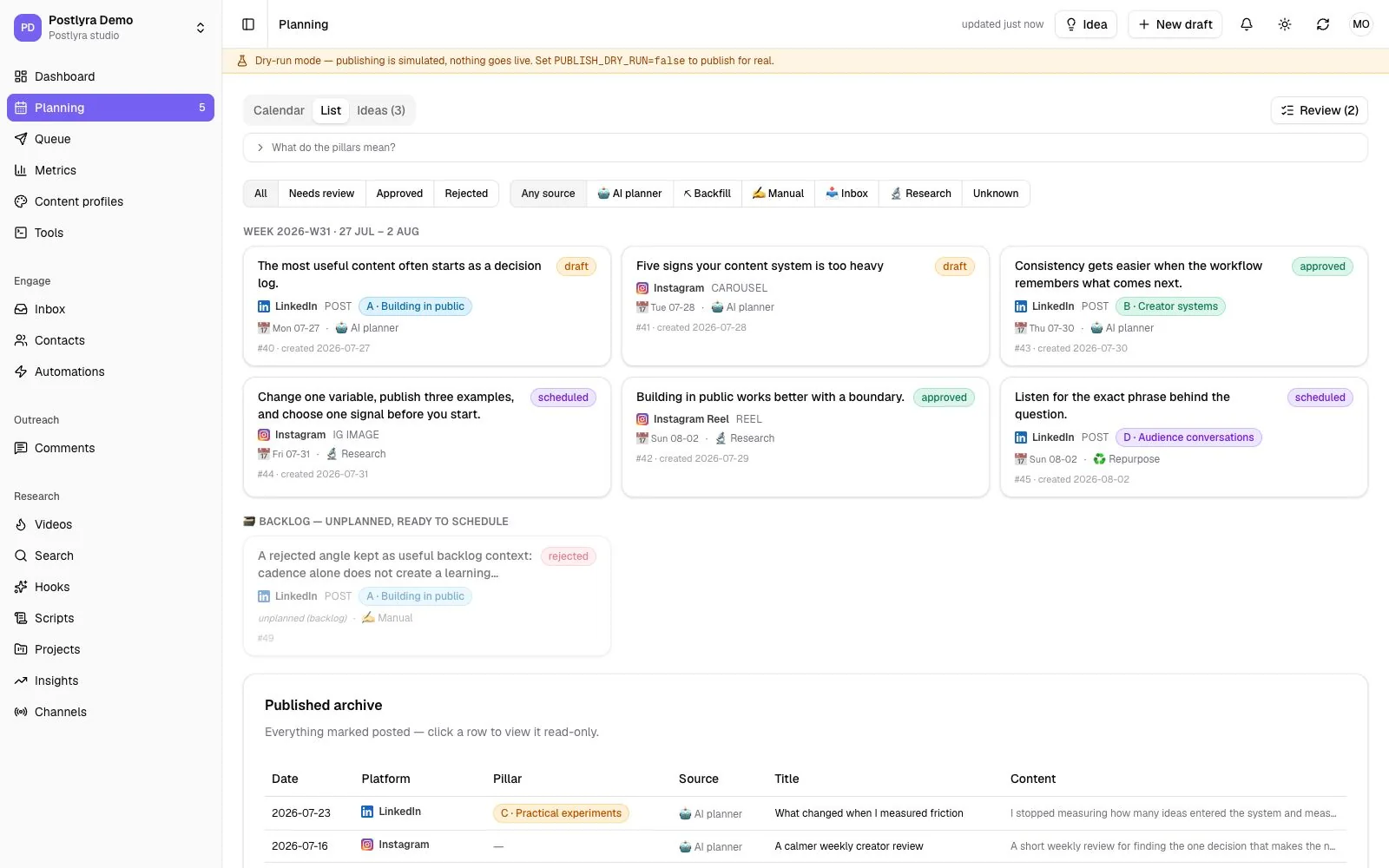This screenshot has width=1389, height=868.
Task: Click 'D · Audience conversations' pillar tag
Action: pyautogui.click(x=1188, y=437)
